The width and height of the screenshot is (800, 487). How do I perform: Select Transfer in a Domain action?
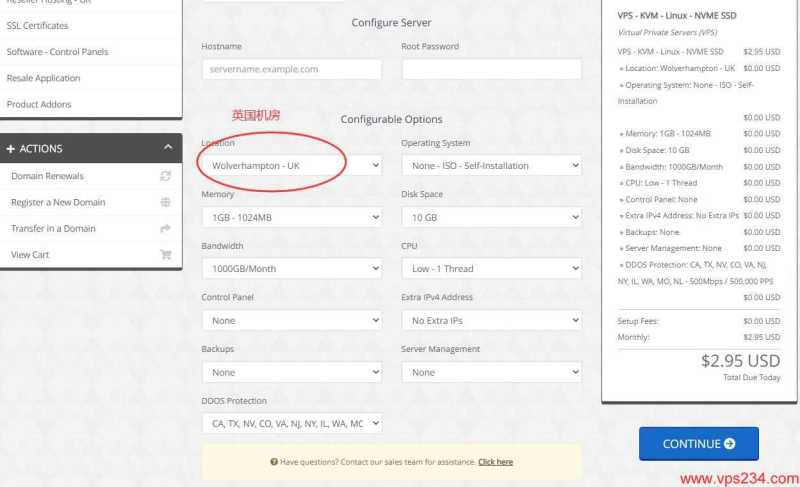click(91, 228)
